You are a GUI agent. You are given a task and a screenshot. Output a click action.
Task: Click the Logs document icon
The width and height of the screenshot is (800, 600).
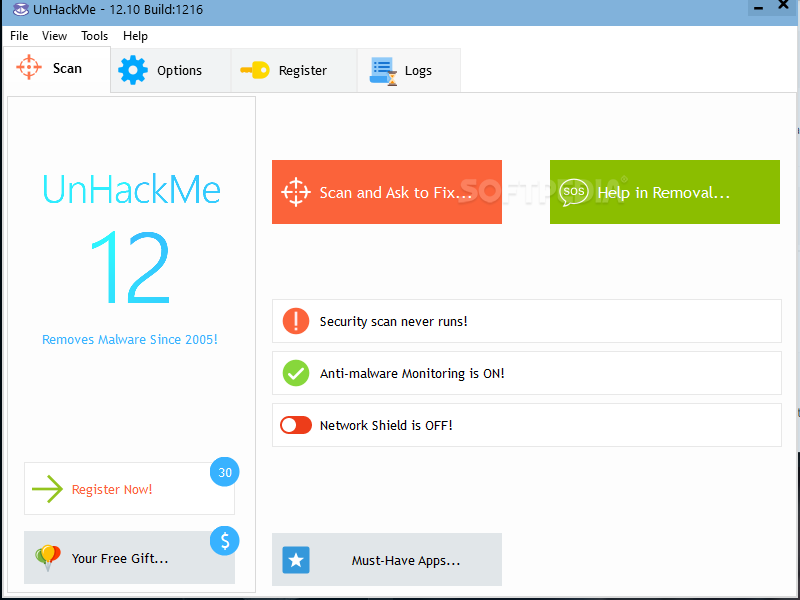pos(383,71)
